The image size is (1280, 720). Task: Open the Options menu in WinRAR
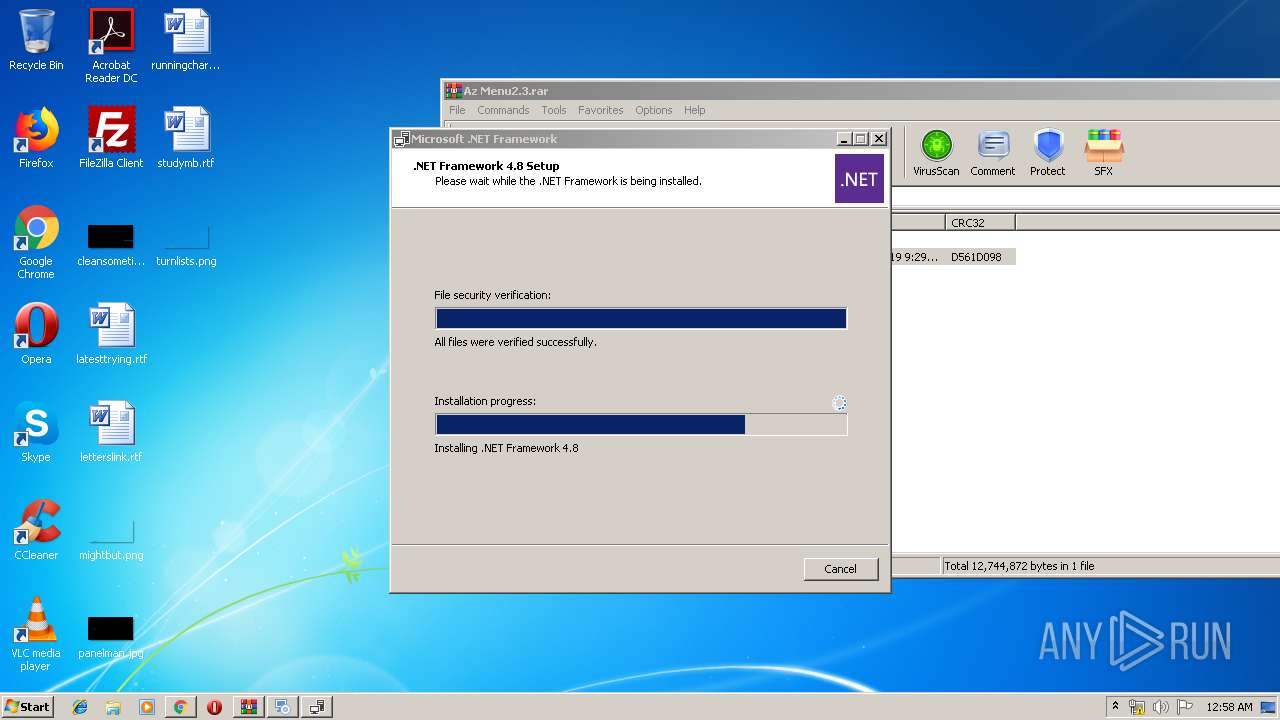653,110
